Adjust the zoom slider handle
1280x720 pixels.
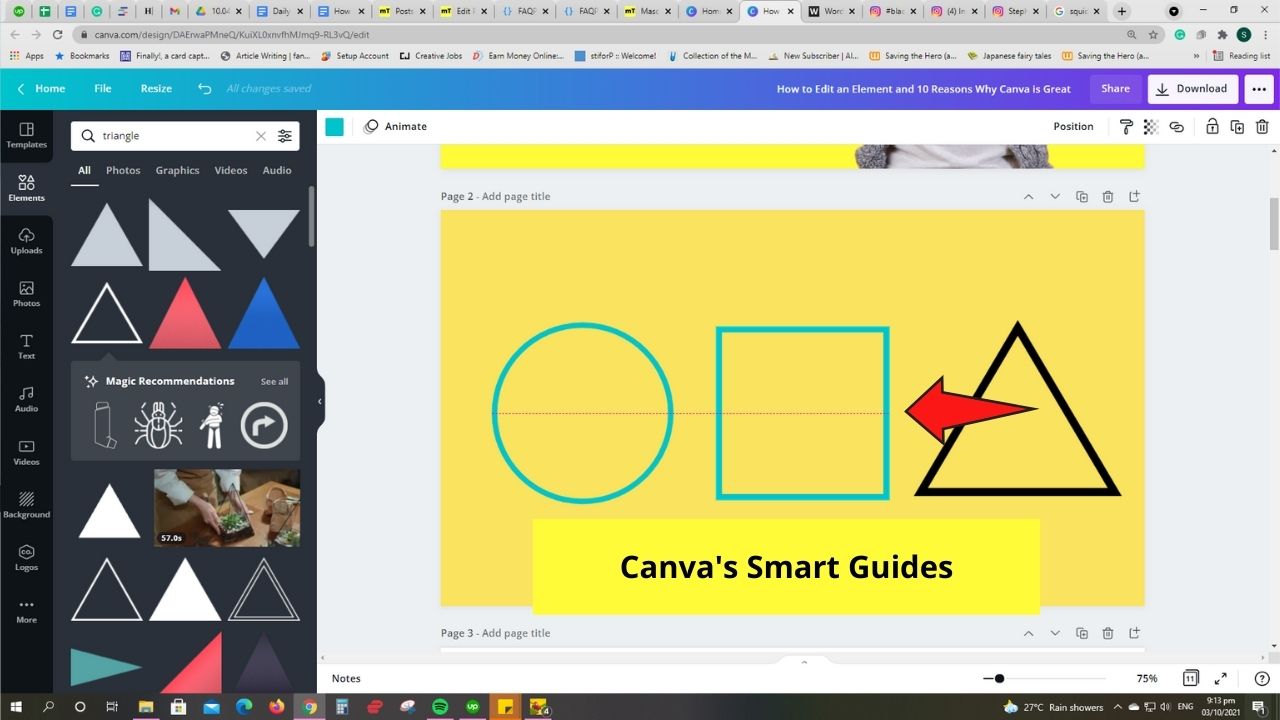click(x=999, y=678)
